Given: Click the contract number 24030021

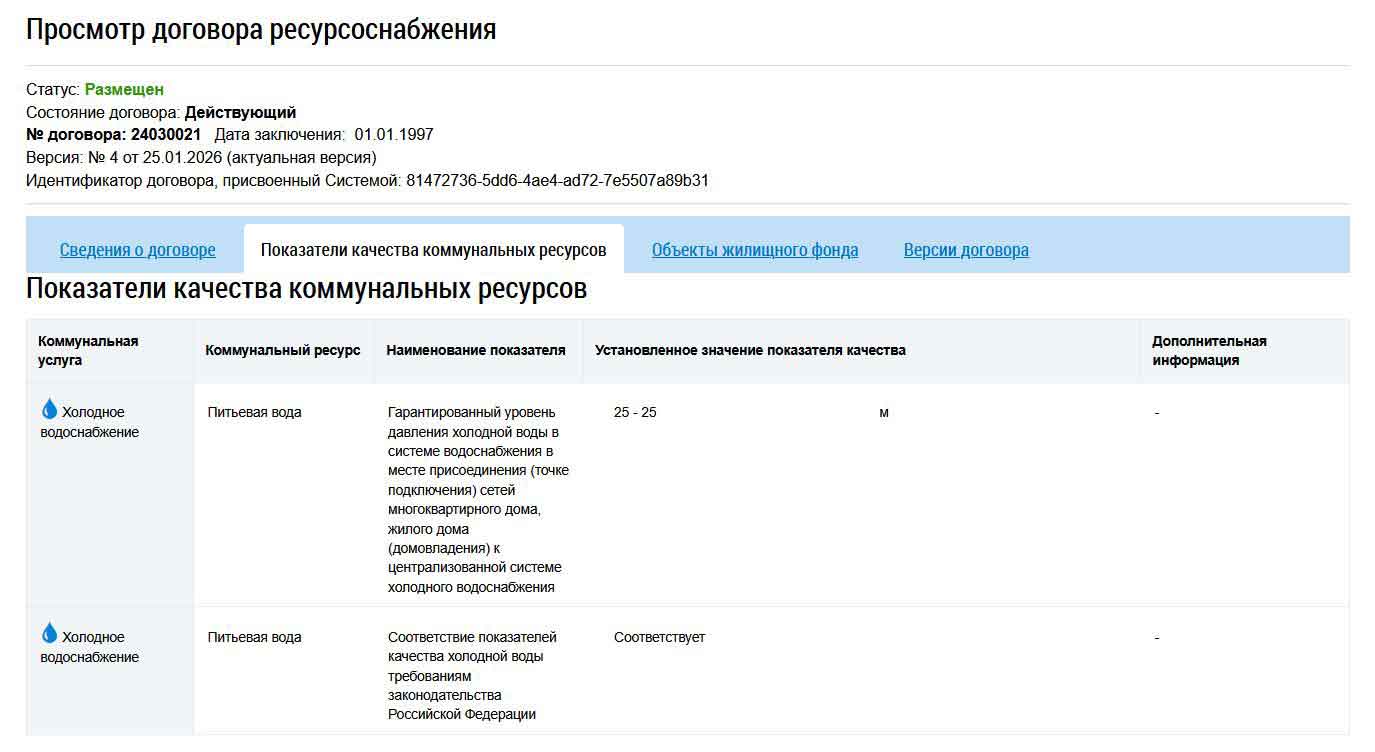Looking at the screenshot, I should [x=170, y=133].
